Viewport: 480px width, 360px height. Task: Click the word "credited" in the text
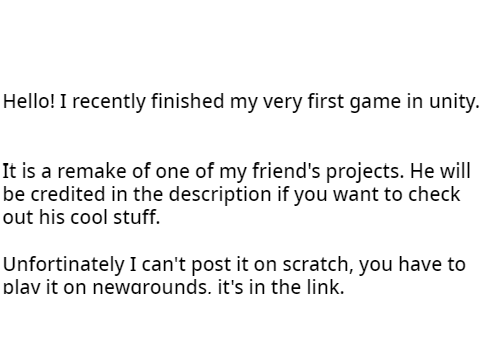click(x=68, y=195)
